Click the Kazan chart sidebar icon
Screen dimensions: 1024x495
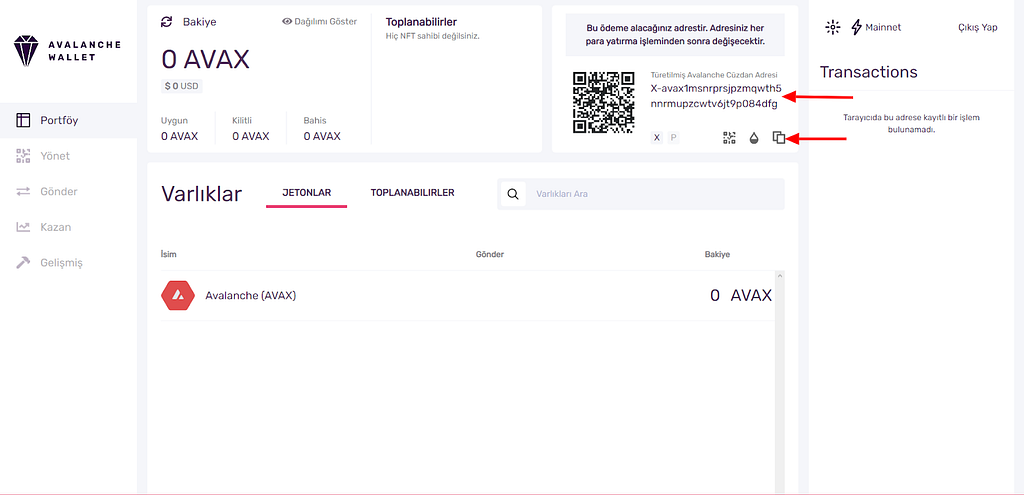pyautogui.click(x=24, y=227)
